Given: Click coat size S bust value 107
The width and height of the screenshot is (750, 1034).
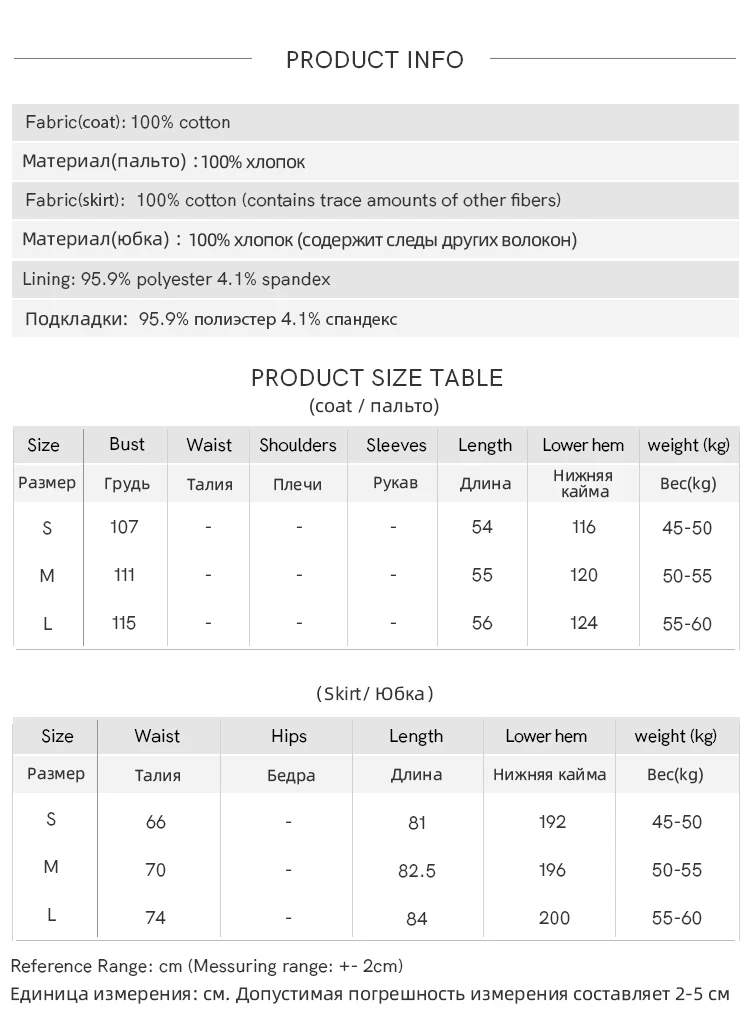Looking at the screenshot, I should pyautogui.click(x=125, y=527).
